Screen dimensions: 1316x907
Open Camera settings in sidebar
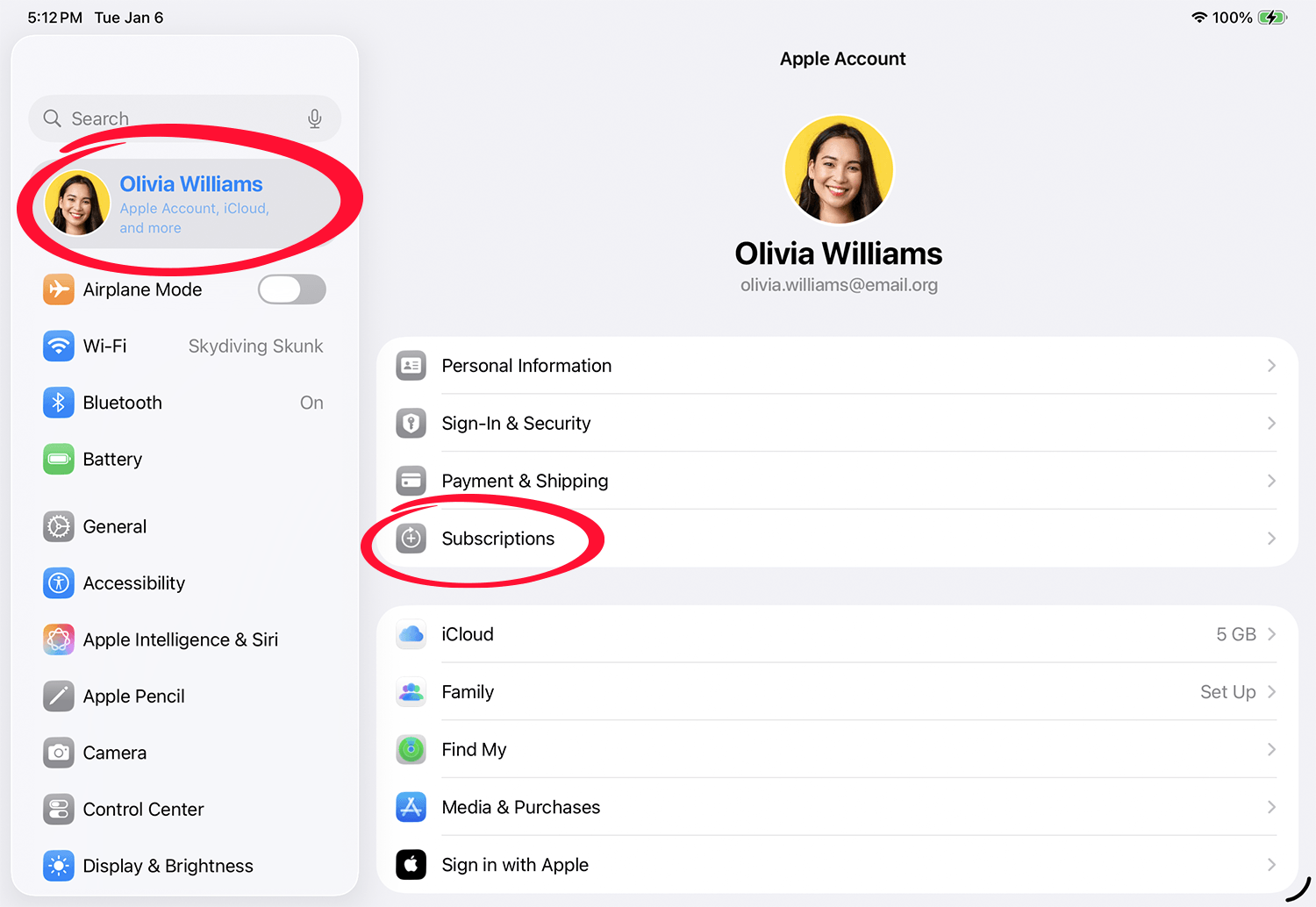click(x=184, y=753)
